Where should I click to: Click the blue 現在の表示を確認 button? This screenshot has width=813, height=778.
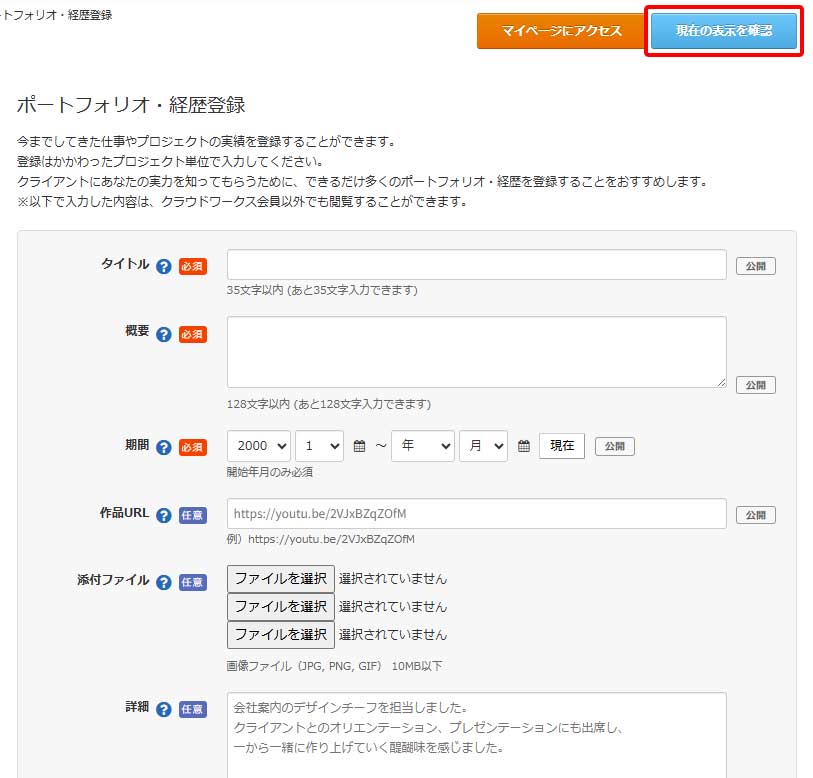[724, 31]
